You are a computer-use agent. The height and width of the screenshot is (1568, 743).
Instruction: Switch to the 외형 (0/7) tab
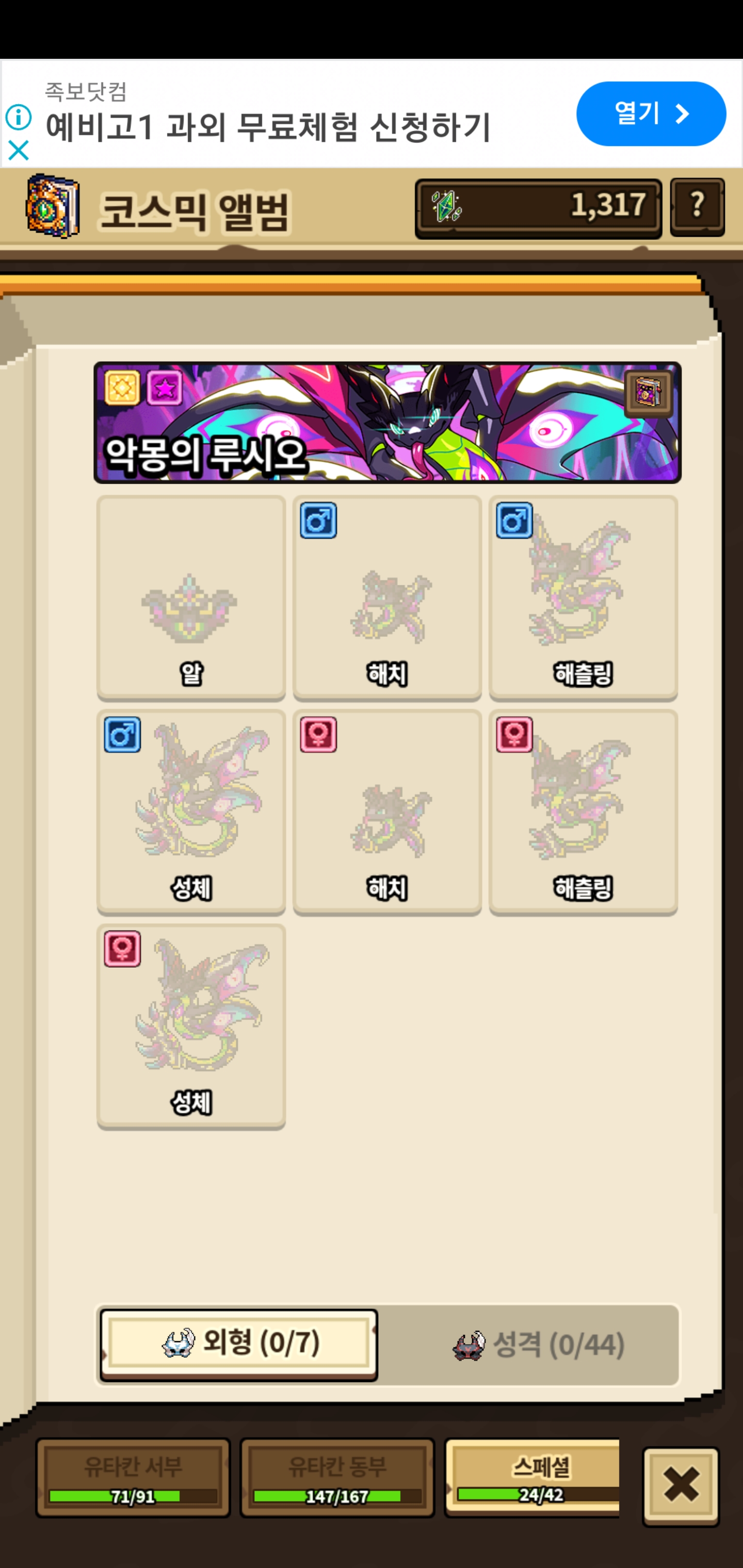pyautogui.click(x=239, y=1345)
